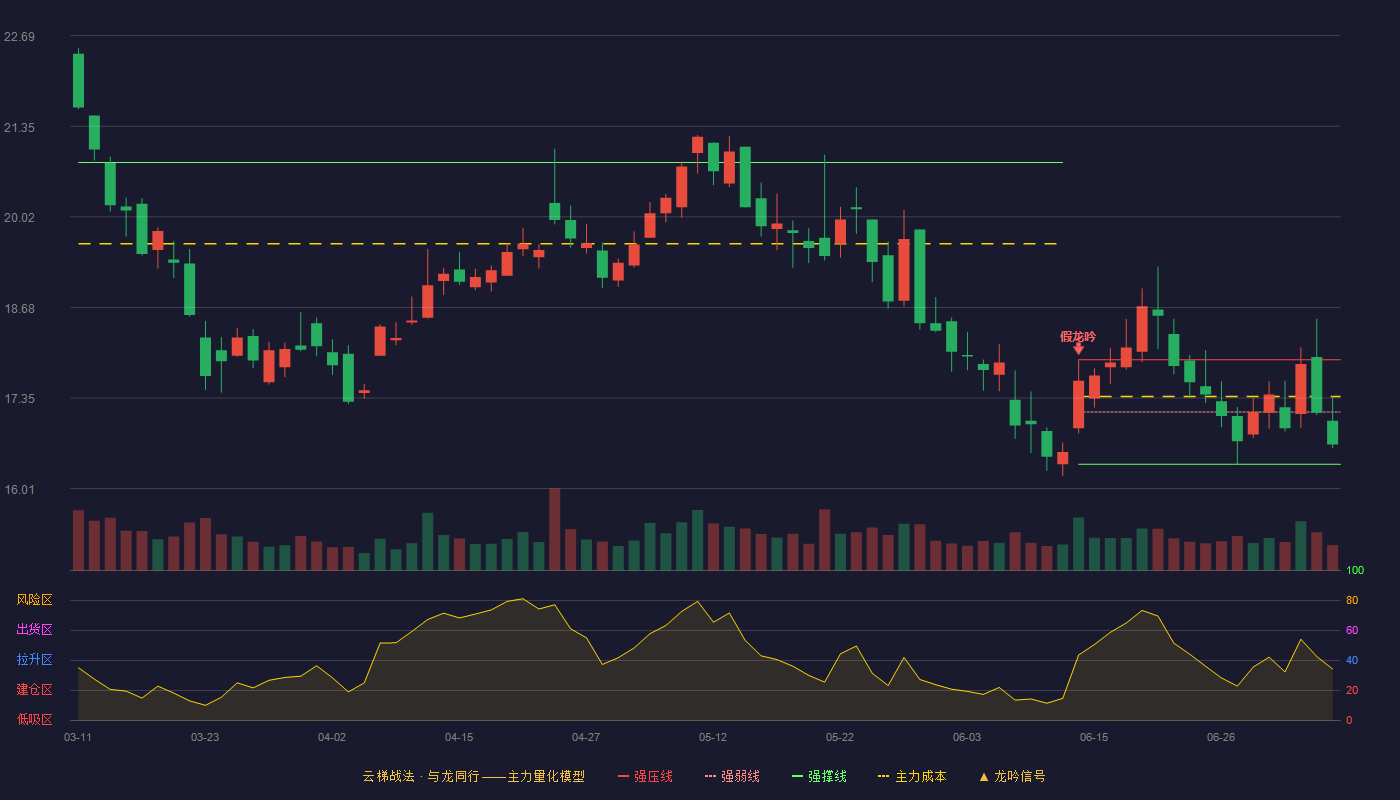
Task: Click the 05-12 date label
Action: (x=713, y=737)
